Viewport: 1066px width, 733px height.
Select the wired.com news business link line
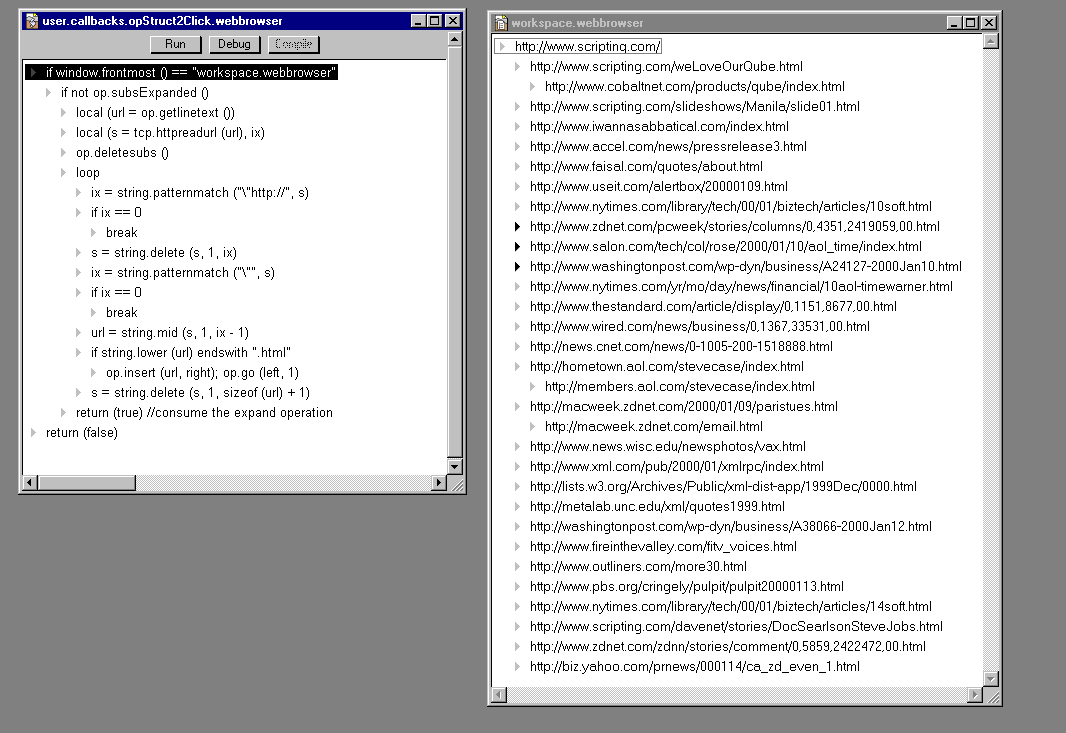point(699,327)
